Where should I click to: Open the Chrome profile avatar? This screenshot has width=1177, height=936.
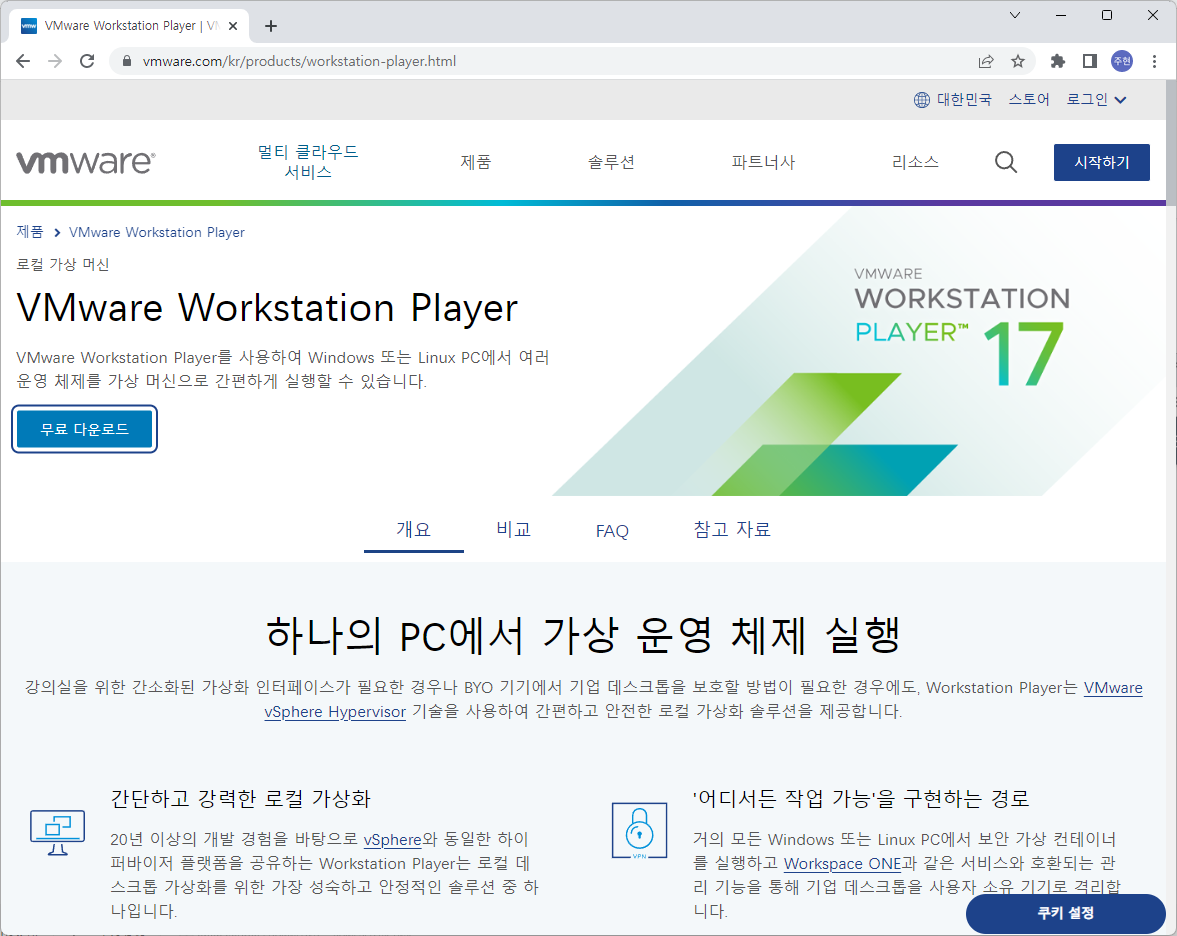point(1122,62)
